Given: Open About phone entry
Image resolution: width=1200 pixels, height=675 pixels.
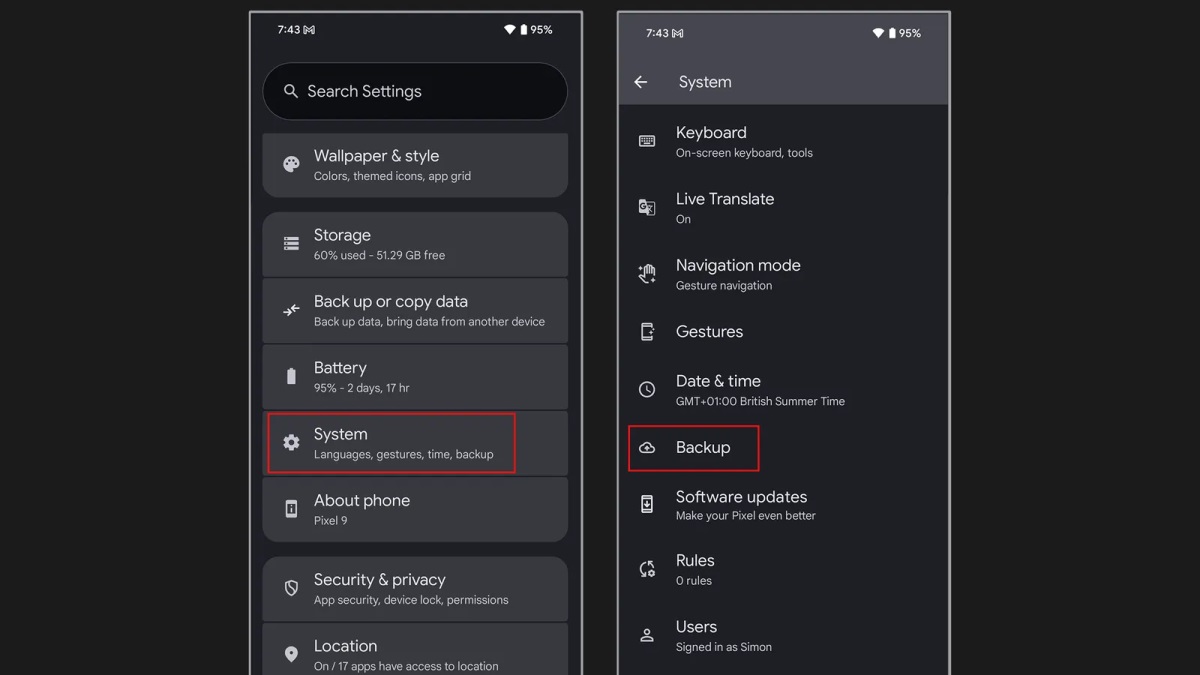Looking at the screenshot, I should point(415,509).
